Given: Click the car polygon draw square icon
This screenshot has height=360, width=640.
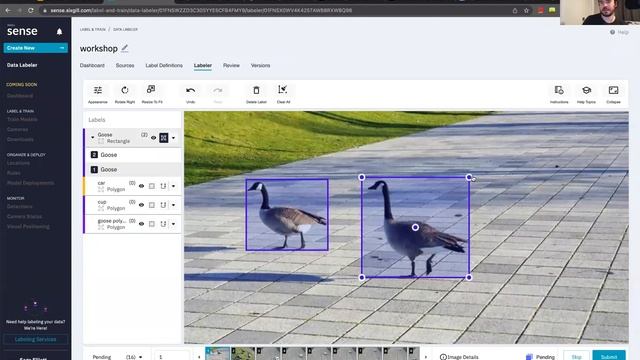Looking at the screenshot, I should 152,186.
